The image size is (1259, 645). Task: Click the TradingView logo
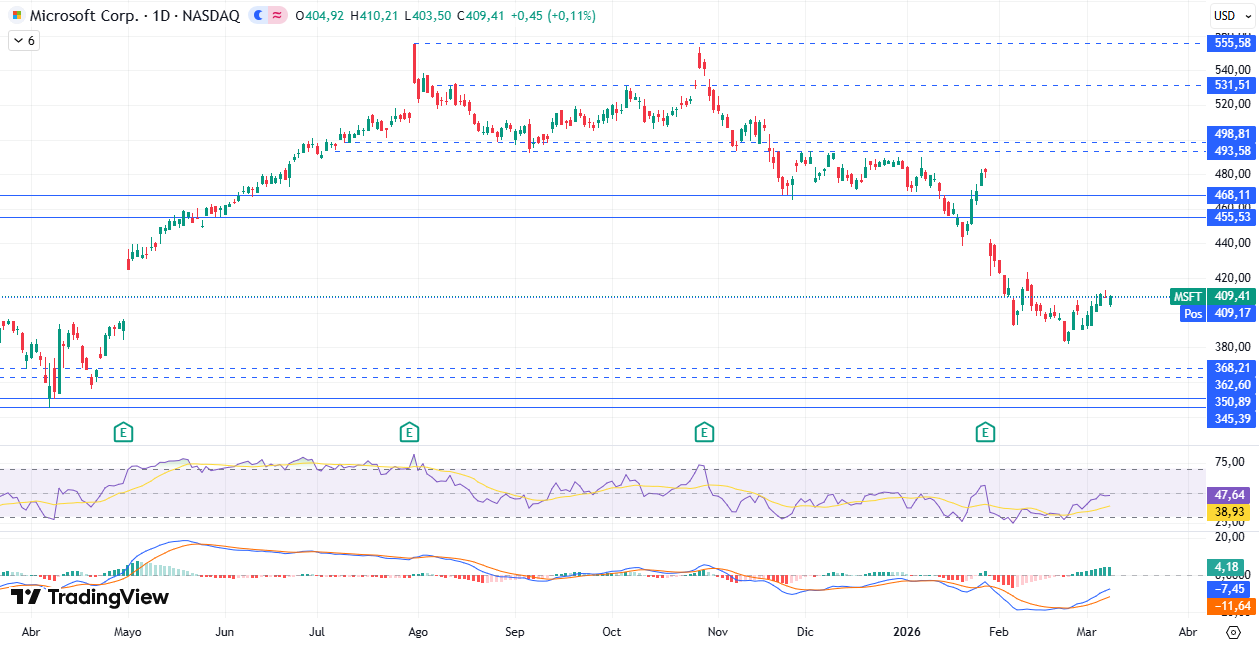[90, 597]
